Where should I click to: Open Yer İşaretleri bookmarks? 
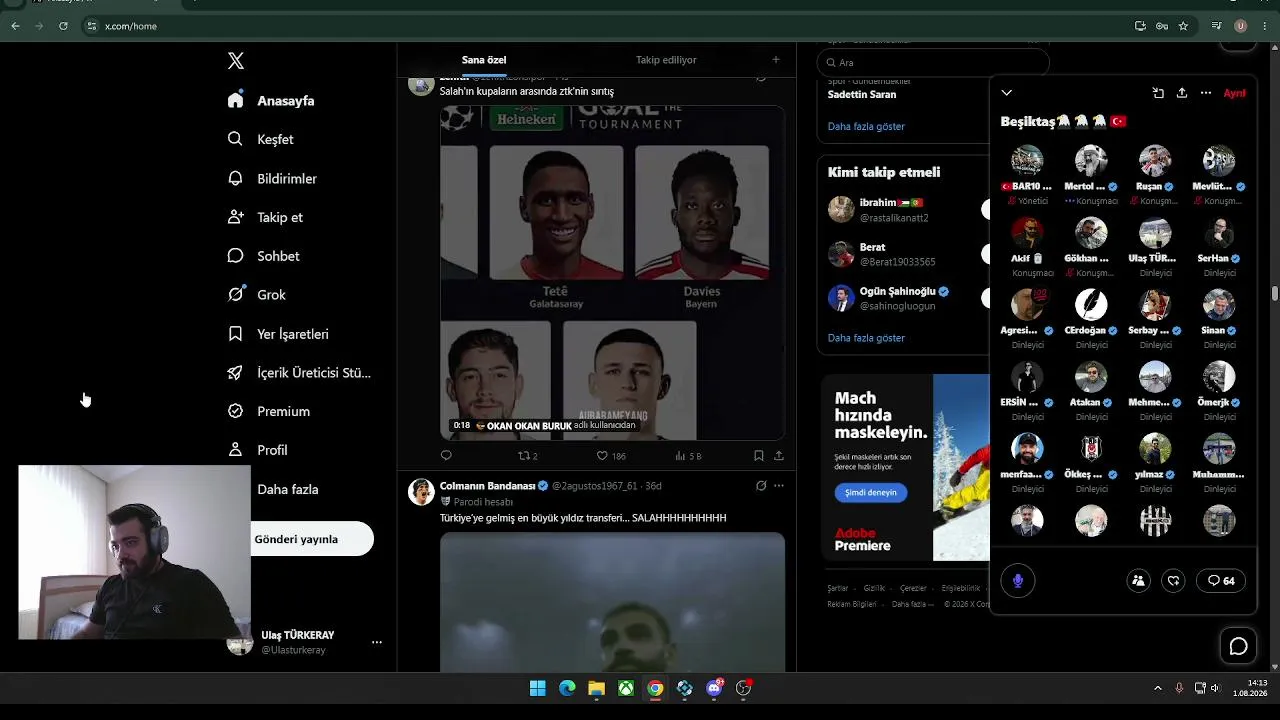pyautogui.click(x=278, y=334)
